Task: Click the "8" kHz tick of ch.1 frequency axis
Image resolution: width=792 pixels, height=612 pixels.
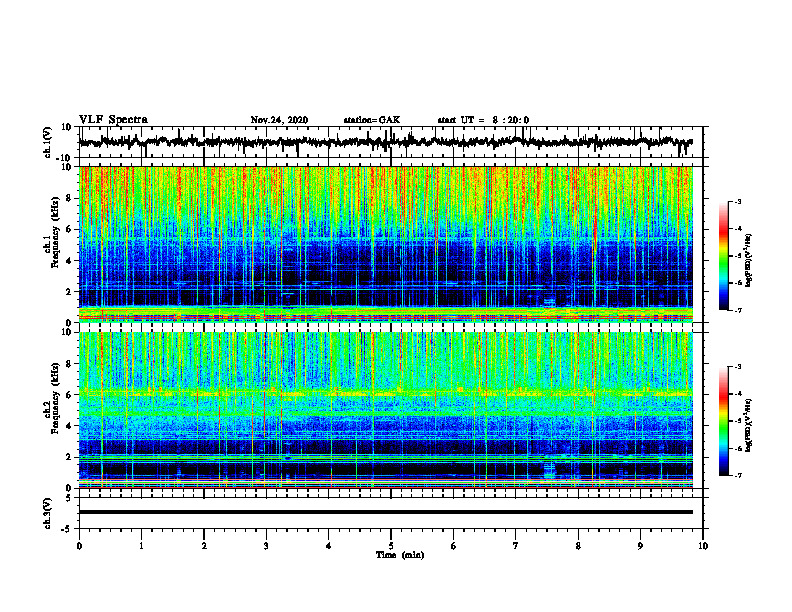Action: tap(70, 198)
